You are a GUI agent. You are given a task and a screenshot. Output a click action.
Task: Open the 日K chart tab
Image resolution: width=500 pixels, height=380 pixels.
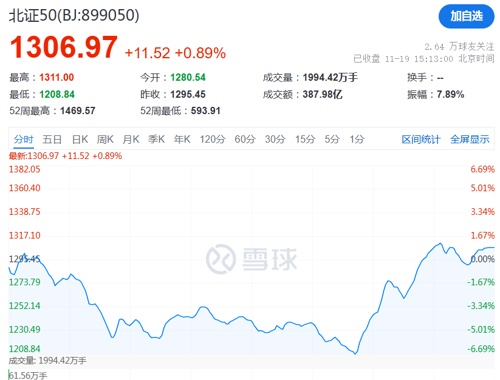pyautogui.click(x=80, y=139)
